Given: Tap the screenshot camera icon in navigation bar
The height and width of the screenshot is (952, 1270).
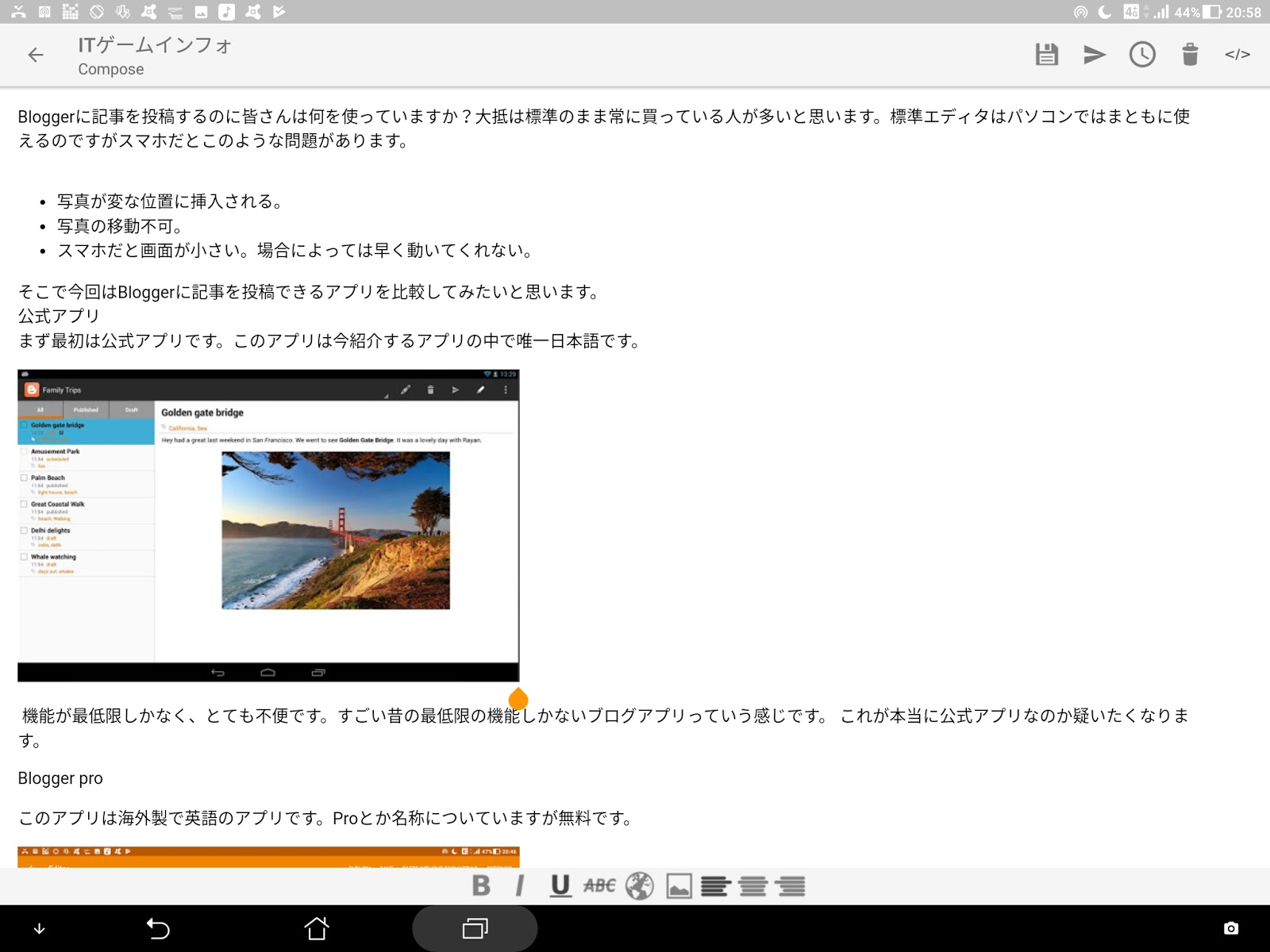Looking at the screenshot, I should 1231,928.
